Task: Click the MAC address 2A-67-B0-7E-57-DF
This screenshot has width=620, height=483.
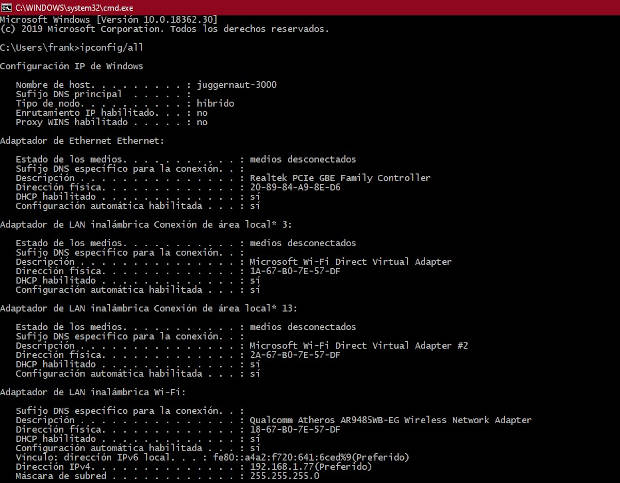Action: 295,355
